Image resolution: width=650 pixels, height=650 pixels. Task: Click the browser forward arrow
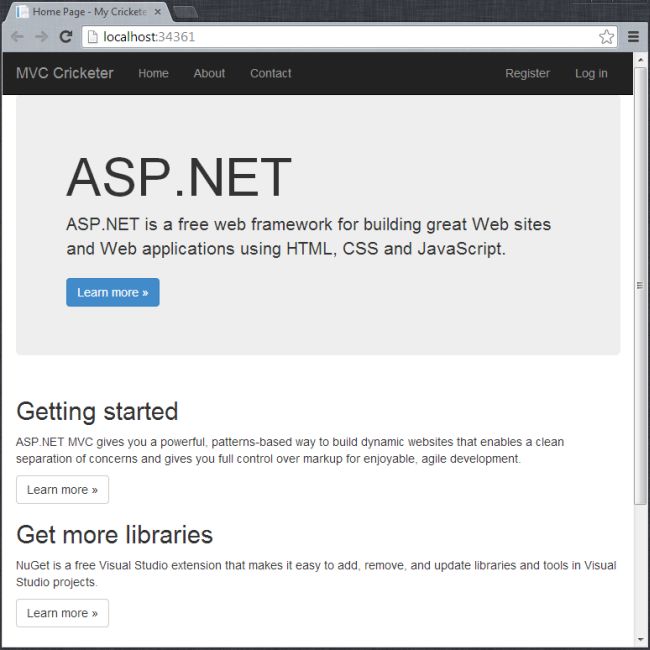tap(41, 37)
